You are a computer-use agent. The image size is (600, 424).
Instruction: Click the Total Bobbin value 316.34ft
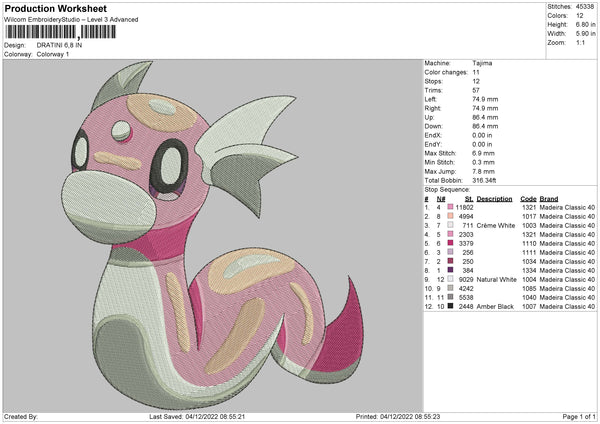coord(484,181)
